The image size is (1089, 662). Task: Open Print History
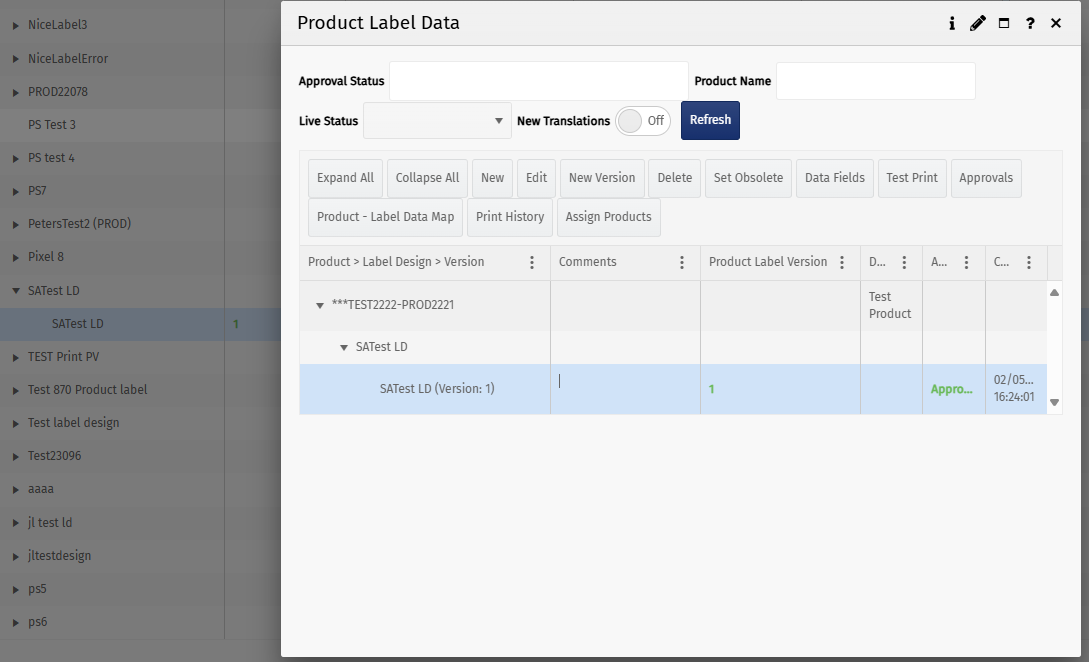pyautogui.click(x=510, y=217)
